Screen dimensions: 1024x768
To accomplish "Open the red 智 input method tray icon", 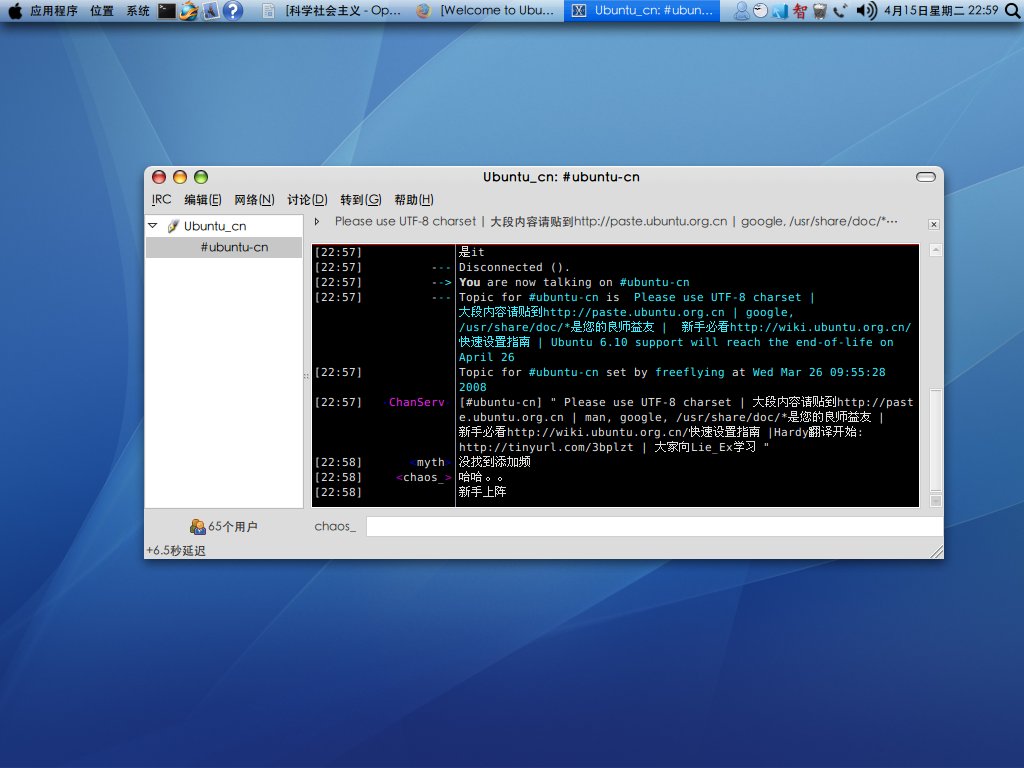I will (799, 10).
